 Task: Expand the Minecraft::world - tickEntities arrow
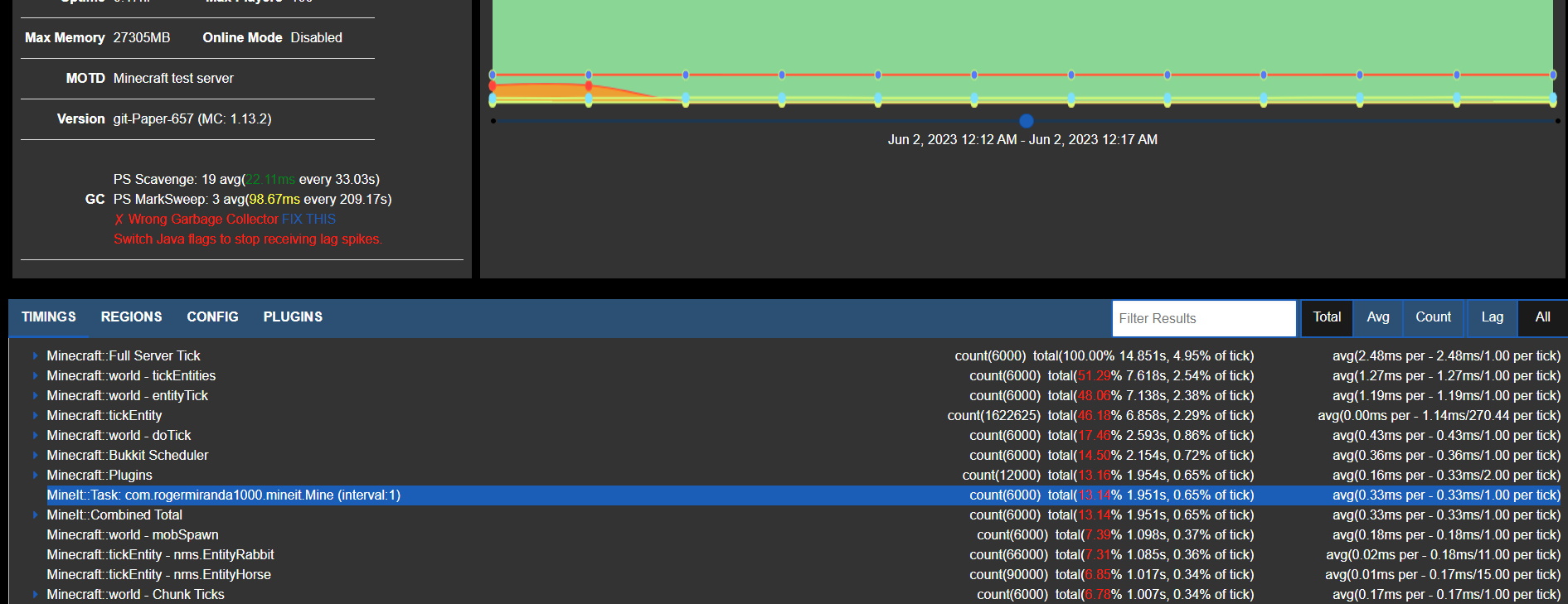pyautogui.click(x=36, y=375)
